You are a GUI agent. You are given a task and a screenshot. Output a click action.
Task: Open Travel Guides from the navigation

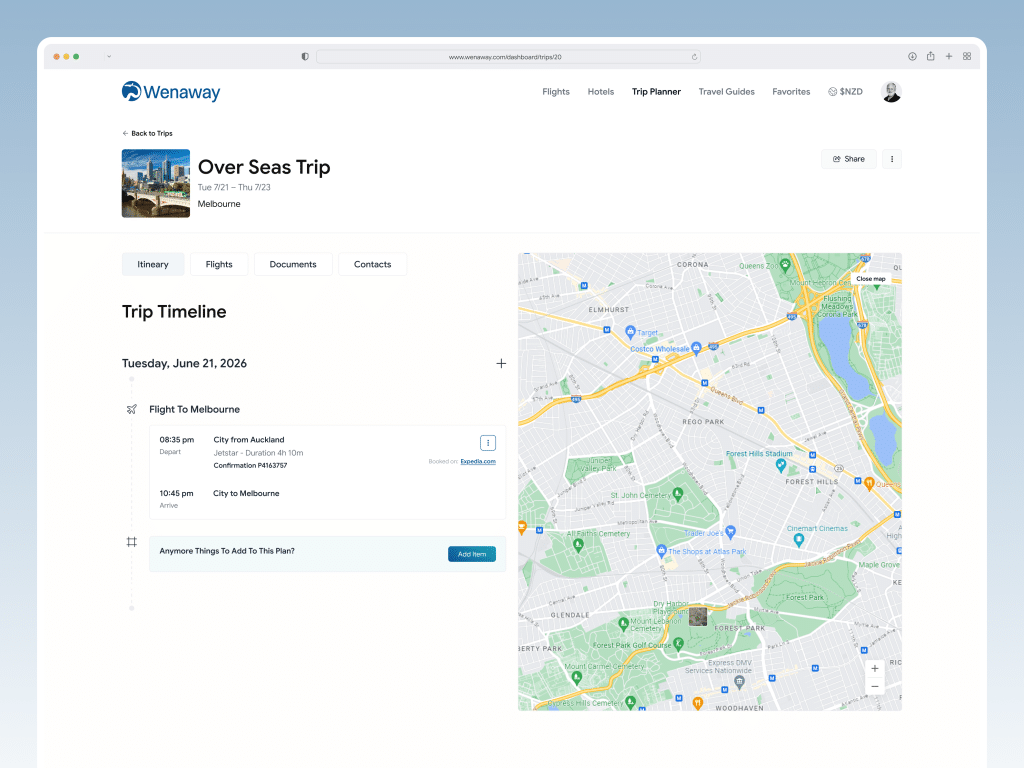726,92
